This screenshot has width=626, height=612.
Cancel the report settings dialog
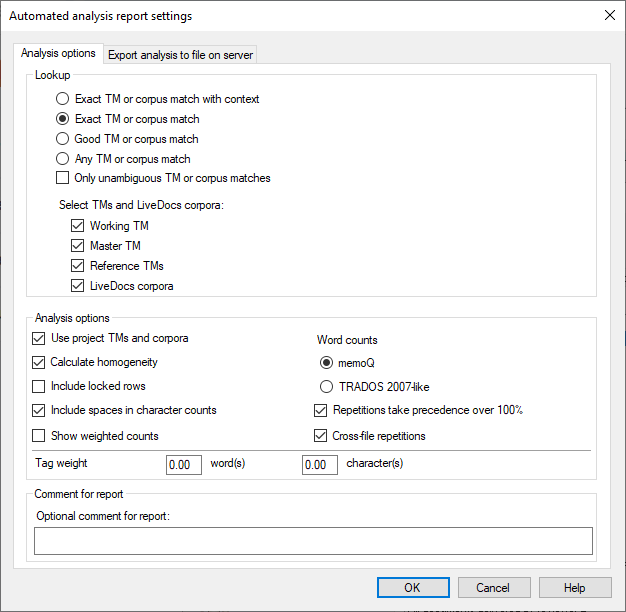494,587
